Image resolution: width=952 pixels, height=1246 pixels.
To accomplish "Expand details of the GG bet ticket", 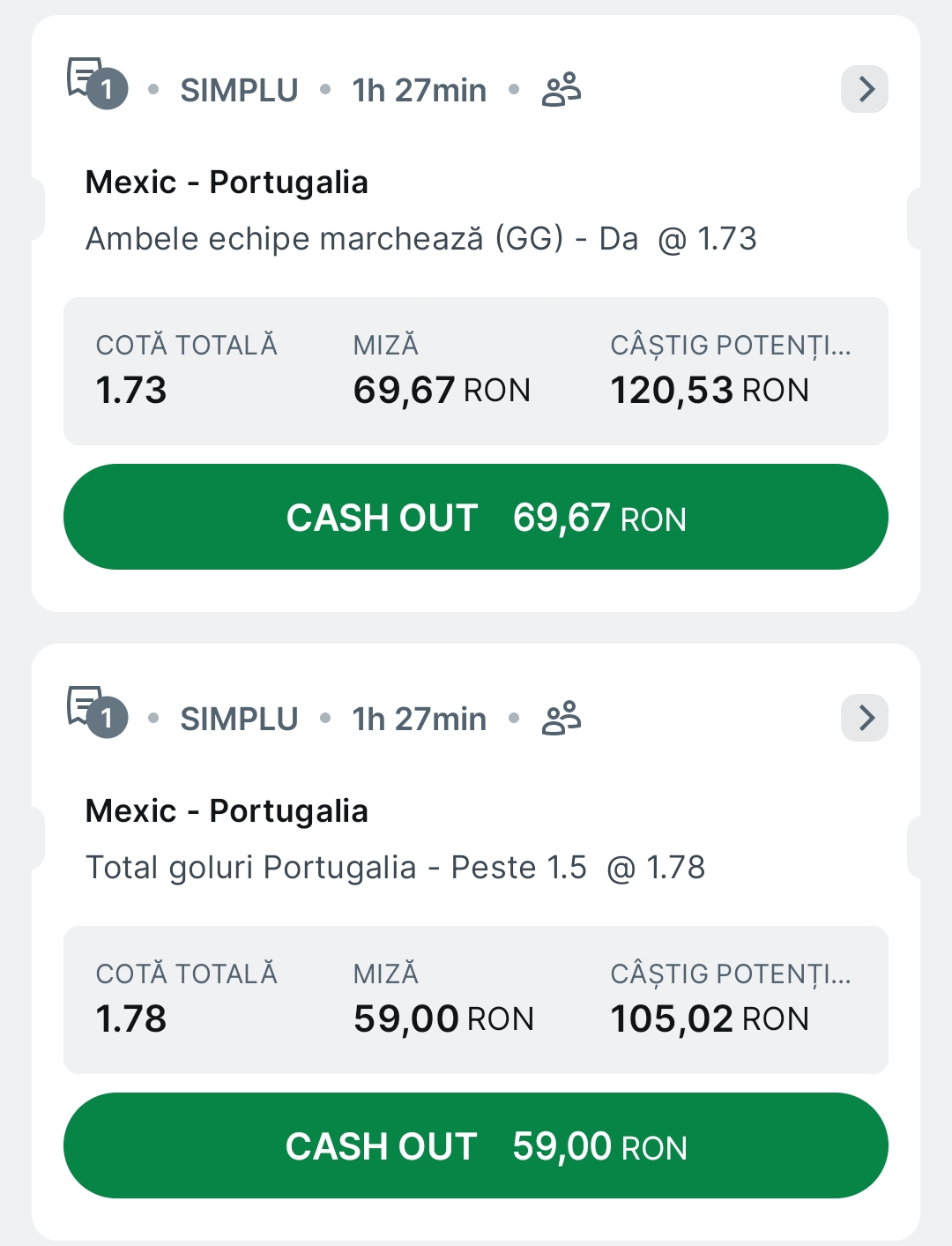I will [865, 89].
